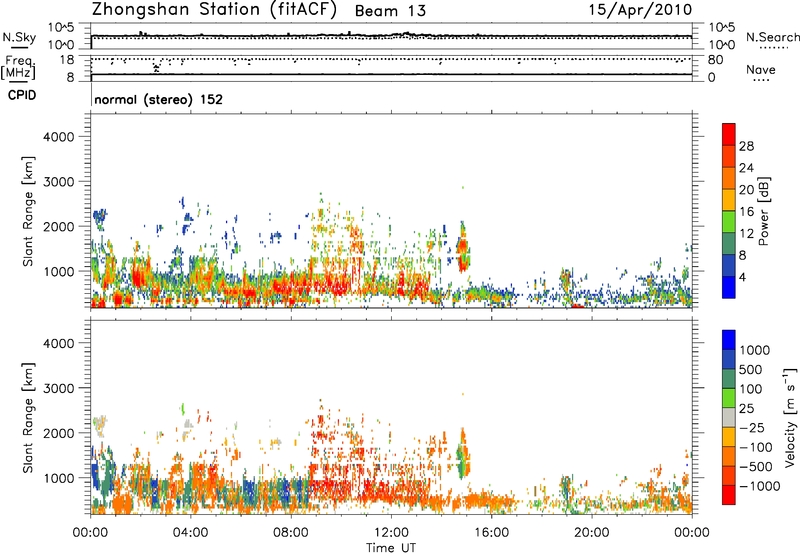
Task: Click the Zhongshan Station (fitACF) plot title
Action: pyautogui.click(x=229, y=10)
